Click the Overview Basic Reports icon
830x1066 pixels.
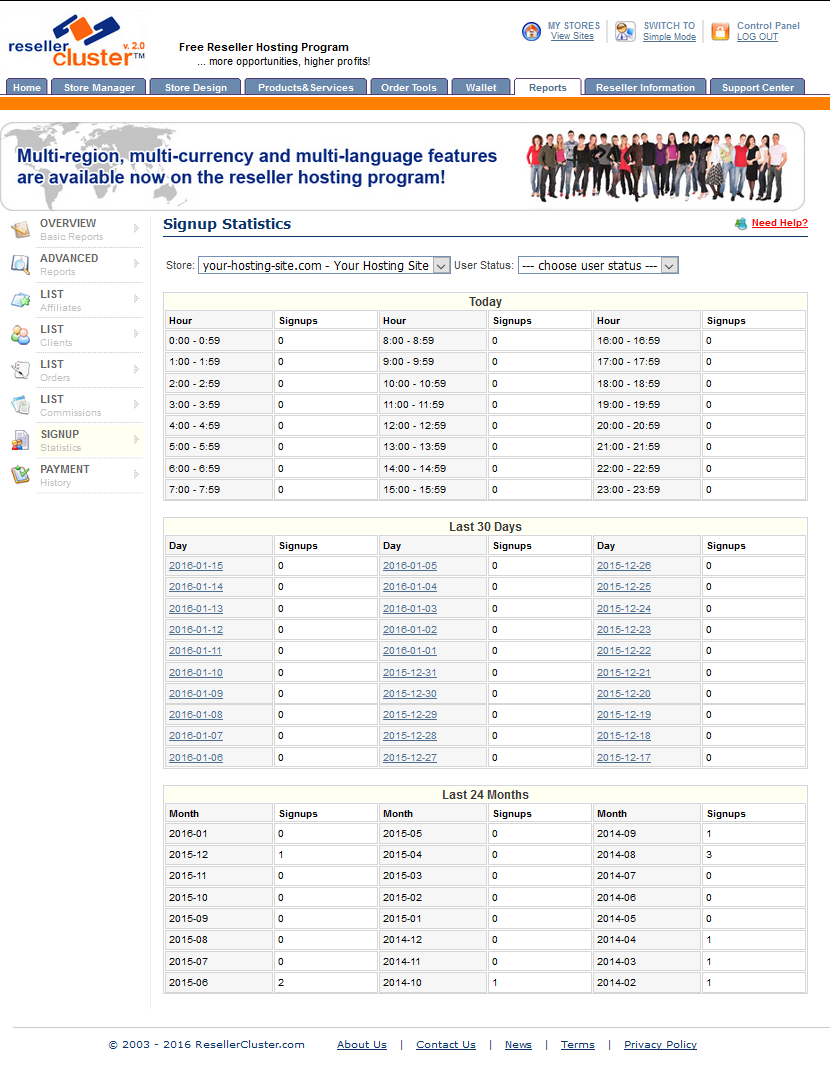point(20,230)
